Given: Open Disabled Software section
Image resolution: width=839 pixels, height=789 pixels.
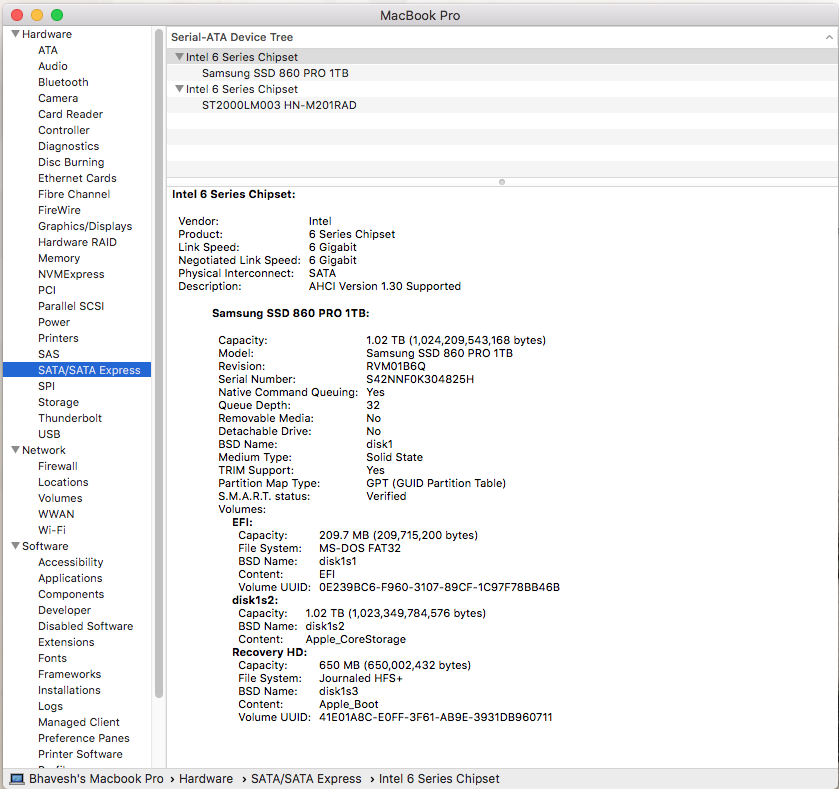Looking at the screenshot, I should [x=85, y=626].
